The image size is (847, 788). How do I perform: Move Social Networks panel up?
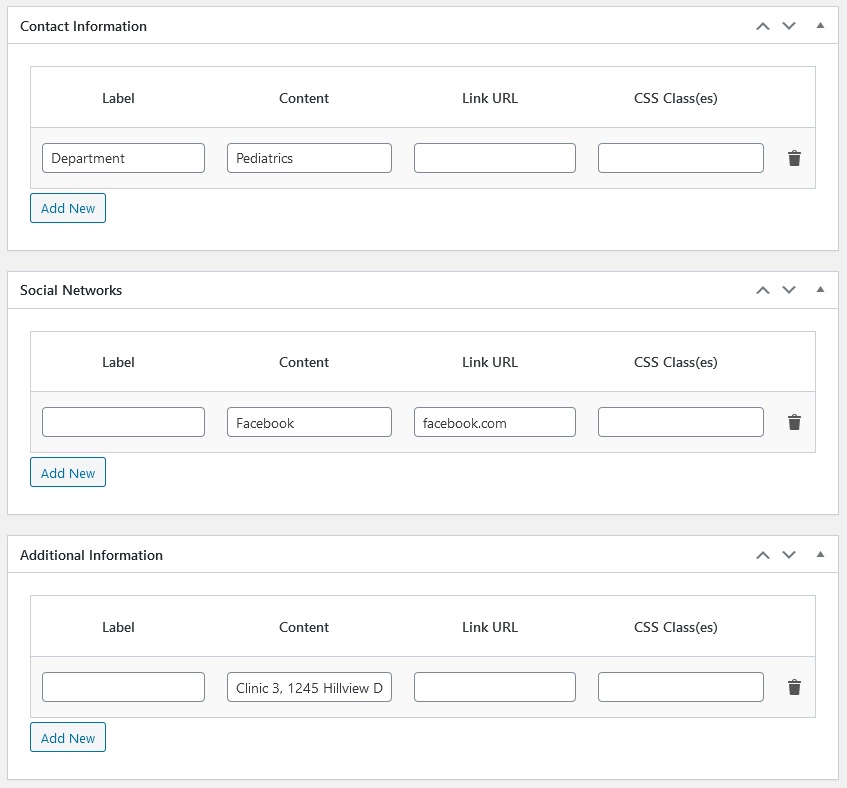(x=763, y=290)
